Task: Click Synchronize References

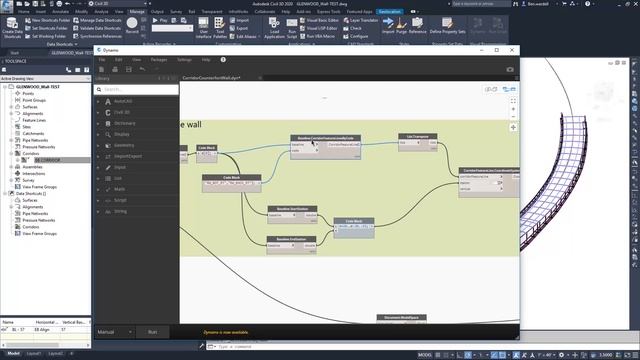Action: (97, 36)
